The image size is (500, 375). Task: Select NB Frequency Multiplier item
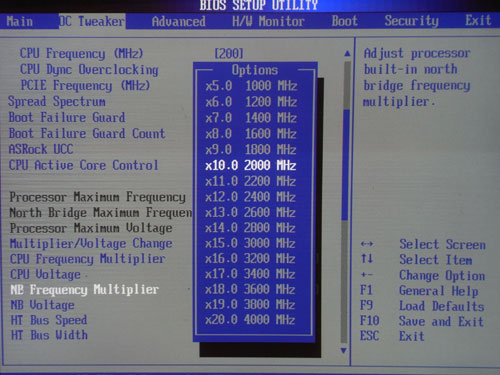tap(85, 290)
